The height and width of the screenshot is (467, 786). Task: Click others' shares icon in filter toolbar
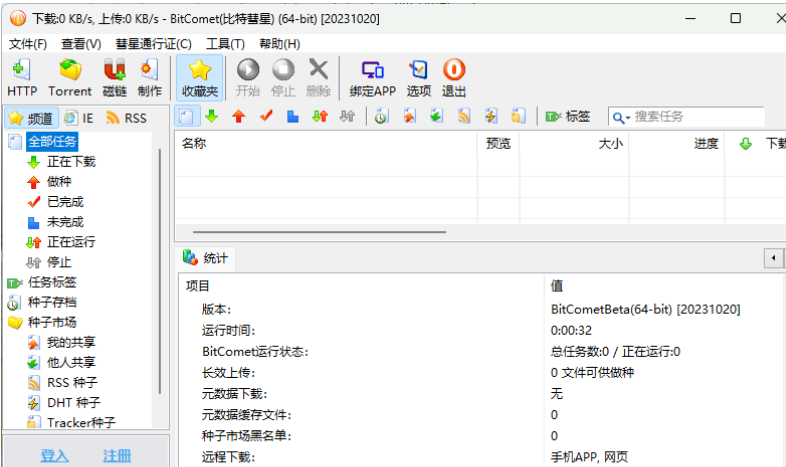[x=437, y=117]
